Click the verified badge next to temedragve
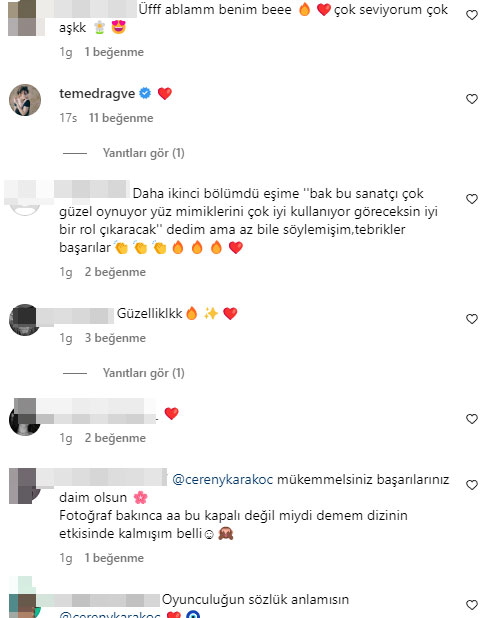The height and width of the screenshot is (618, 487). coord(145,93)
